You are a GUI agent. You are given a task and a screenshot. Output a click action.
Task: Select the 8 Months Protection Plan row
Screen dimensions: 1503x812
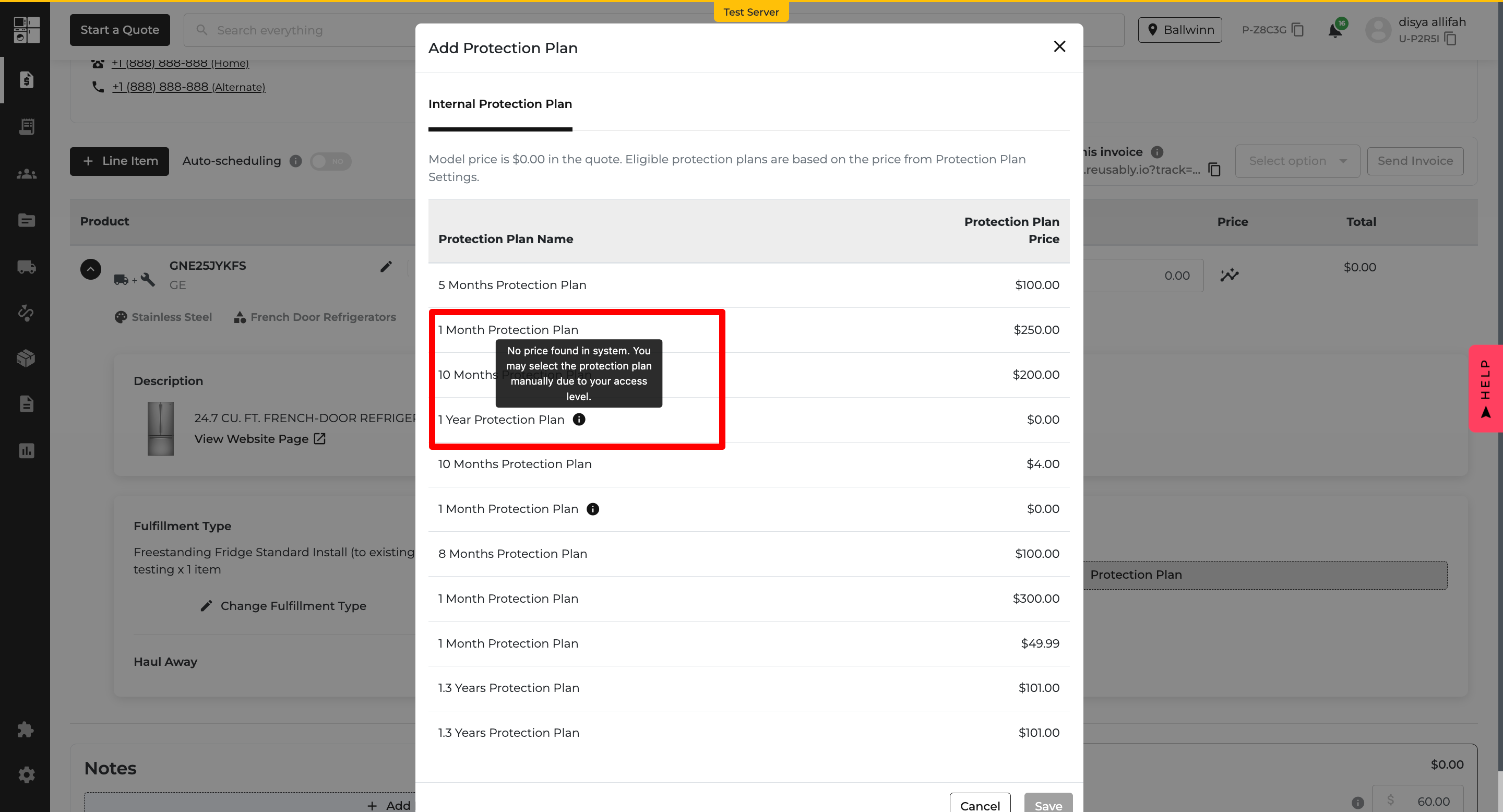point(748,554)
